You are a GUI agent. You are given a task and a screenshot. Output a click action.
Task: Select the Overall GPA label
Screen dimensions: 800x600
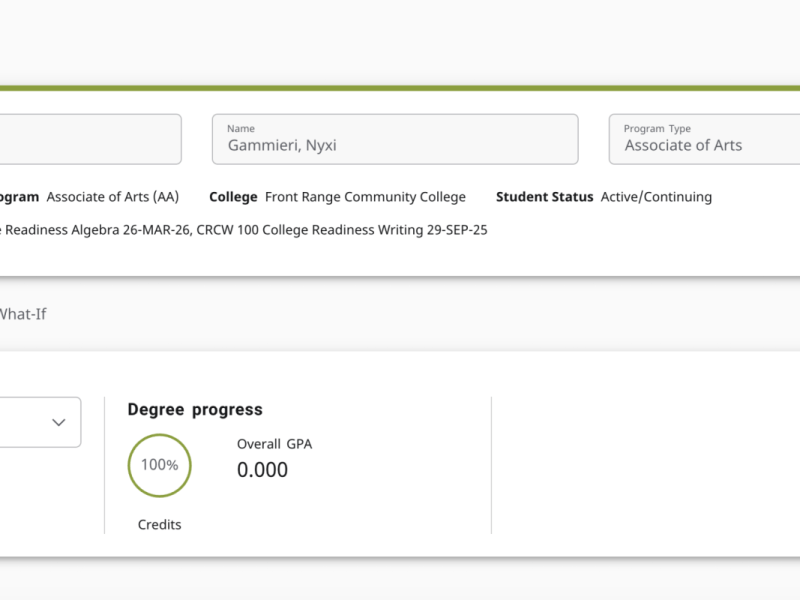click(274, 444)
